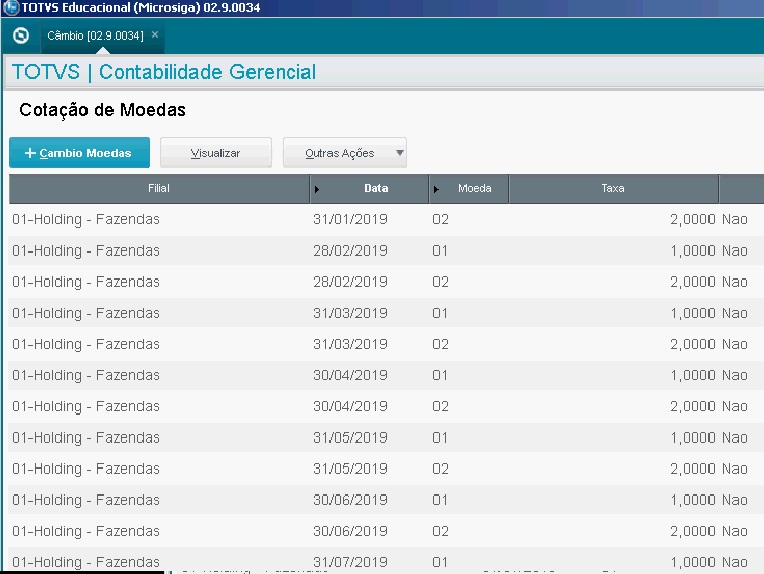The height and width of the screenshot is (574, 764).
Task: Click Nao value in the 31/01/2019 row
Action: click(x=735, y=219)
